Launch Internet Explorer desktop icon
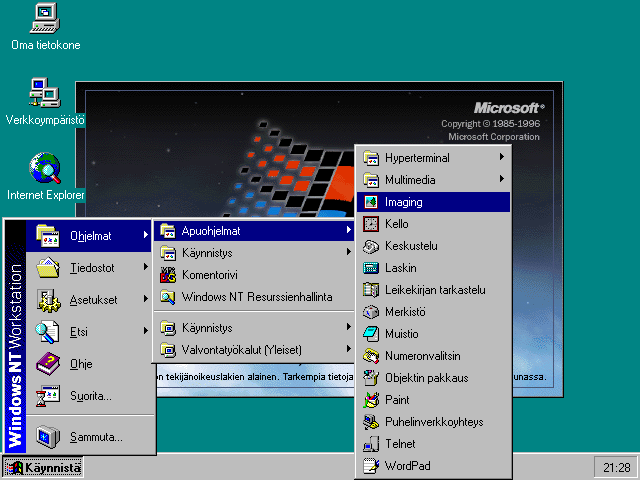Viewport: 640px width, 480px height. tap(45, 168)
